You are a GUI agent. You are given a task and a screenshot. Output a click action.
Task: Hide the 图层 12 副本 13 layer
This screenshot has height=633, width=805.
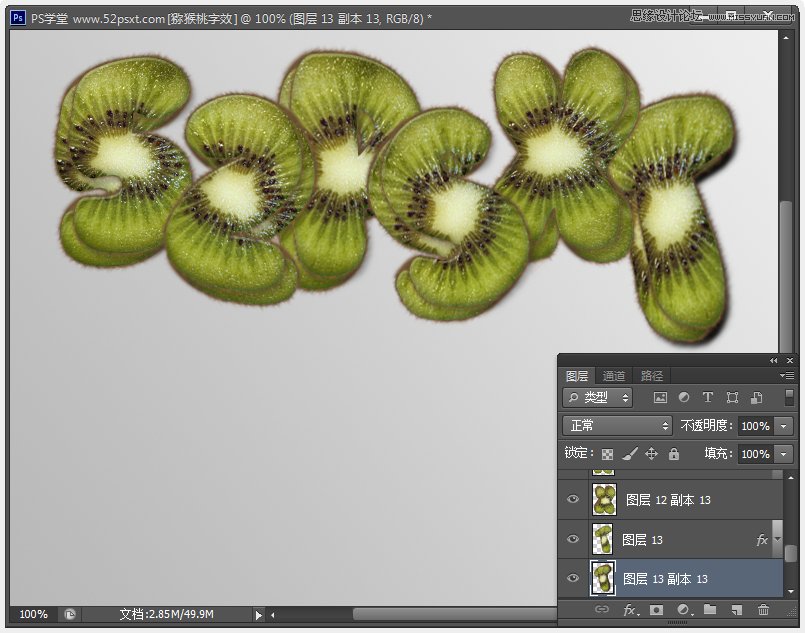[573, 499]
